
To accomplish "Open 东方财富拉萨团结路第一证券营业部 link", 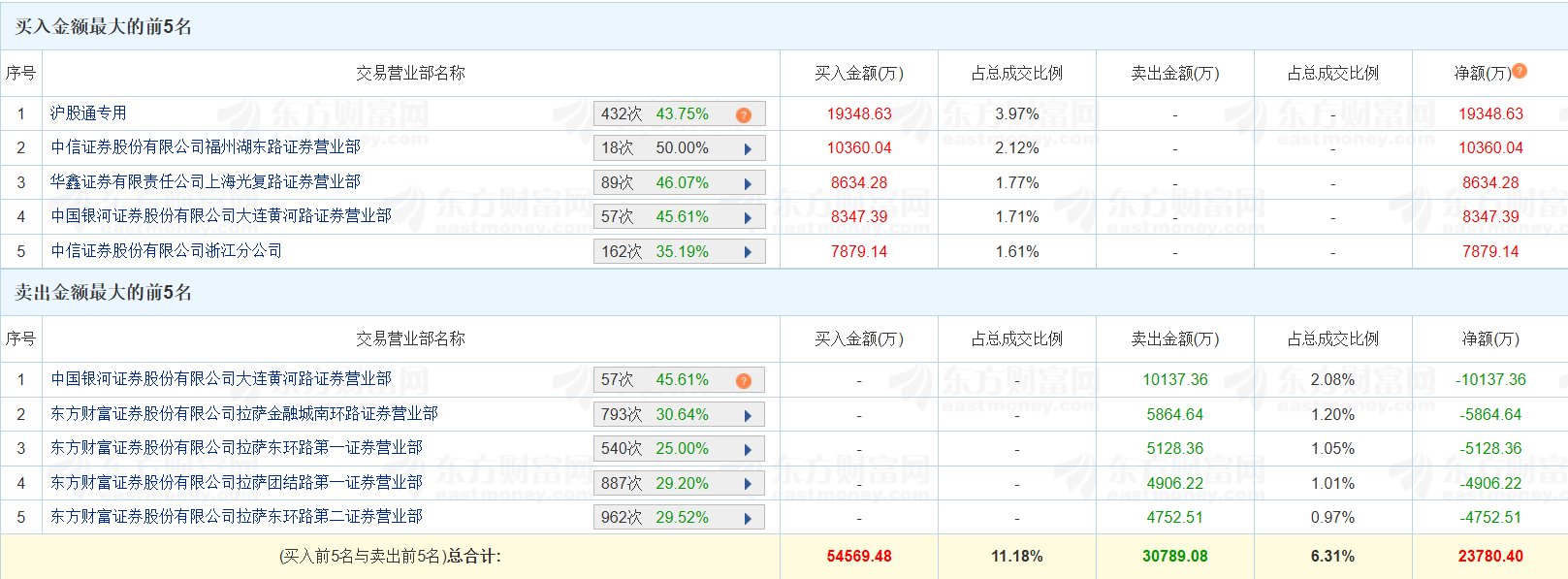I will (237, 483).
